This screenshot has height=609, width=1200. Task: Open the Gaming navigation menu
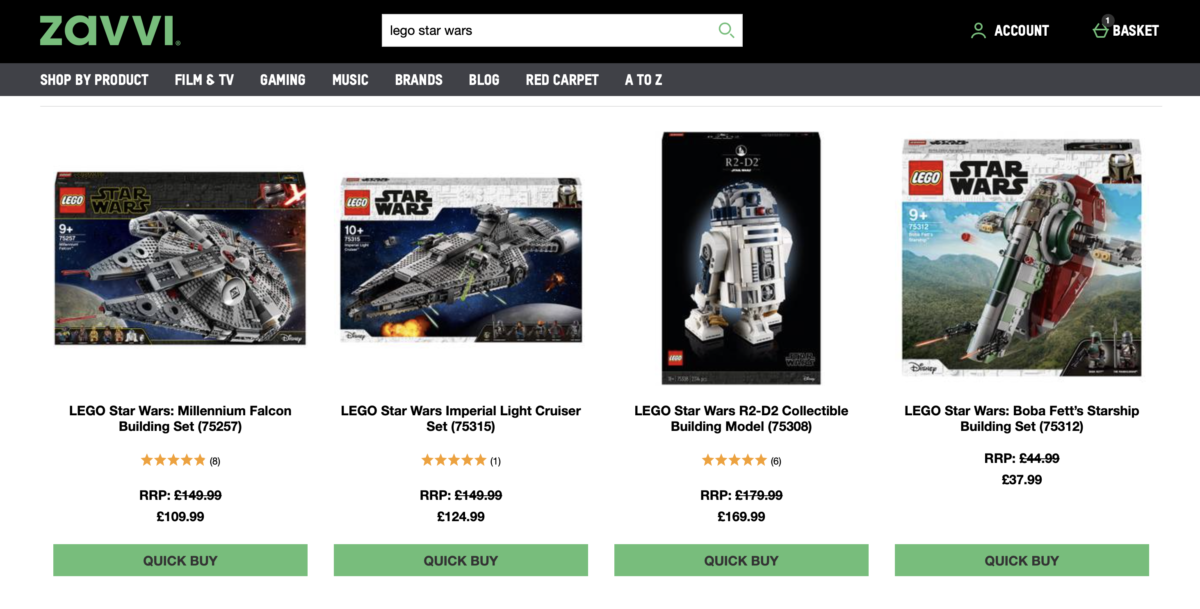pyautogui.click(x=283, y=80)
